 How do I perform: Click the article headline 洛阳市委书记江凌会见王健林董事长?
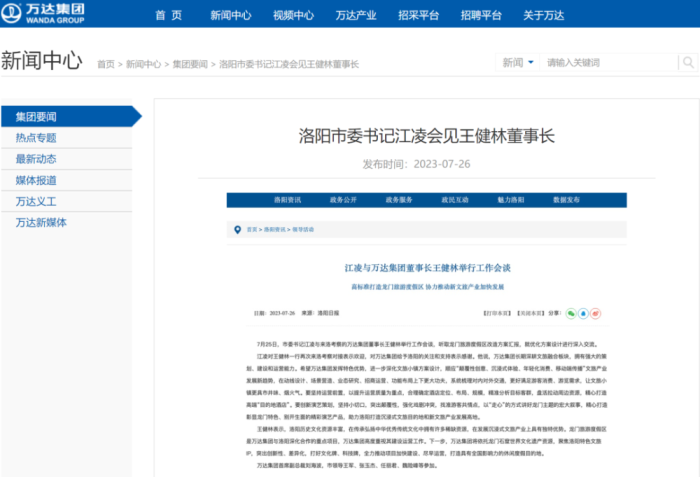click(427, 136)
